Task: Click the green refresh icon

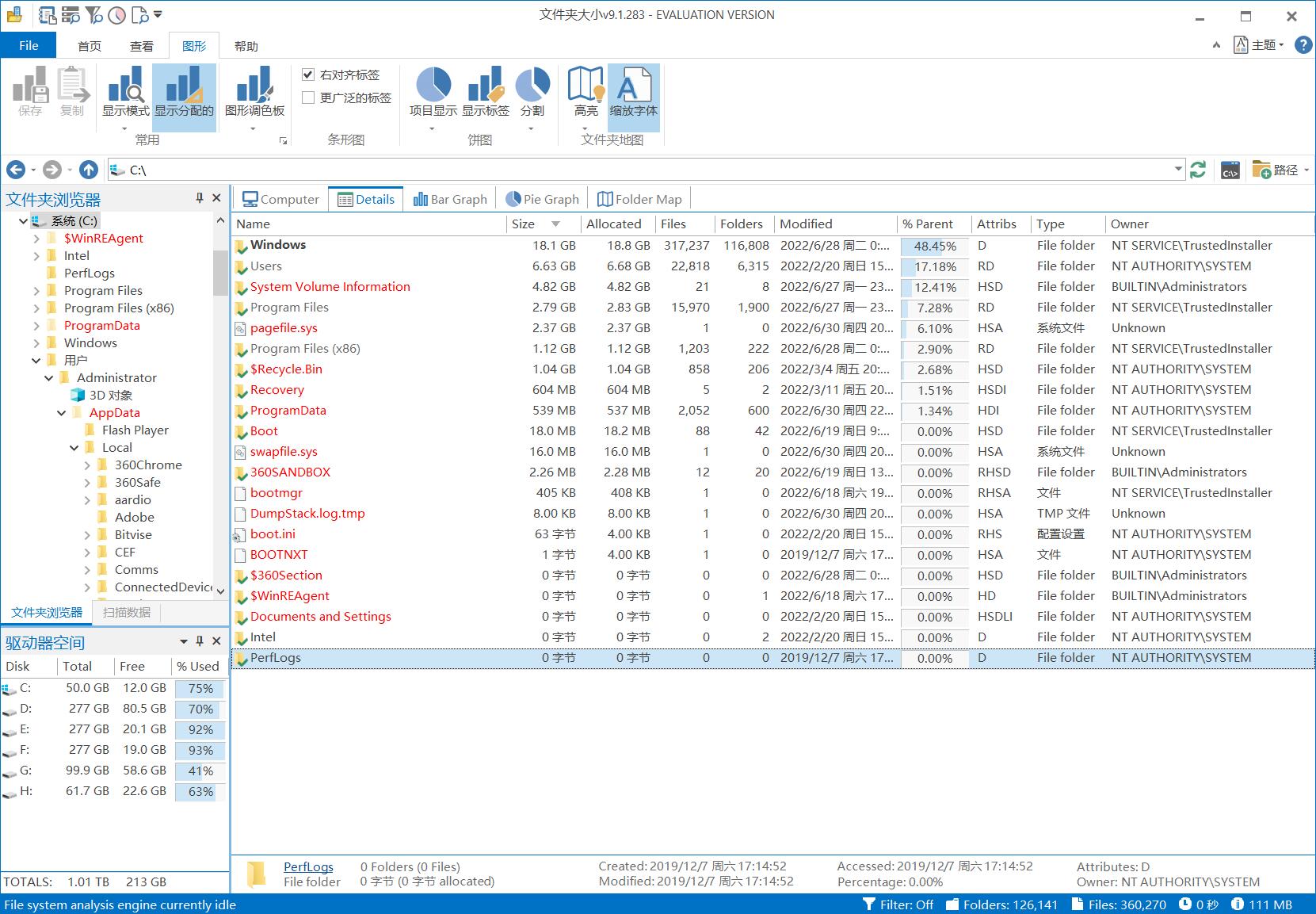Action: [x=1198, y=170]
